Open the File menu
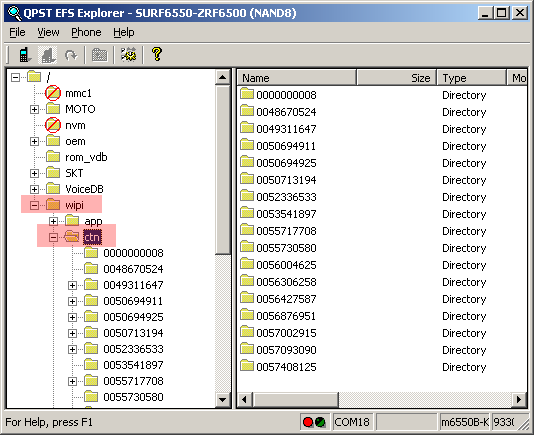This screenshot has height=435, width=534. [17, 32]
